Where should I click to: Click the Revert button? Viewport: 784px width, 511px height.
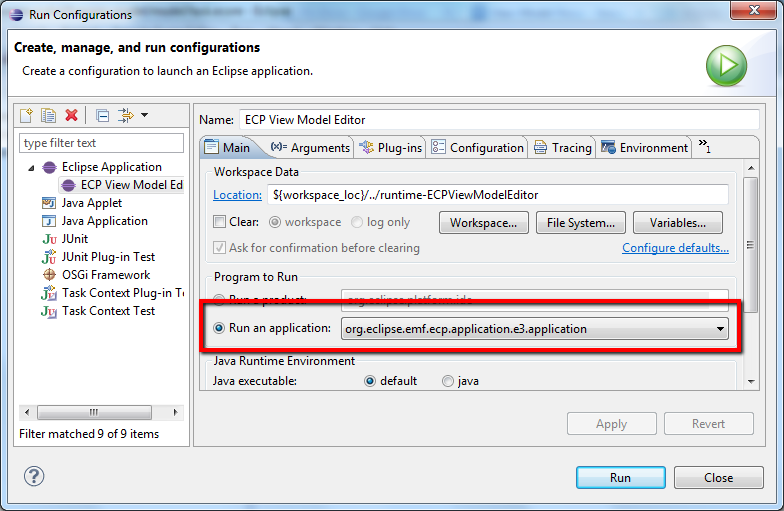(x=708, y=424)
